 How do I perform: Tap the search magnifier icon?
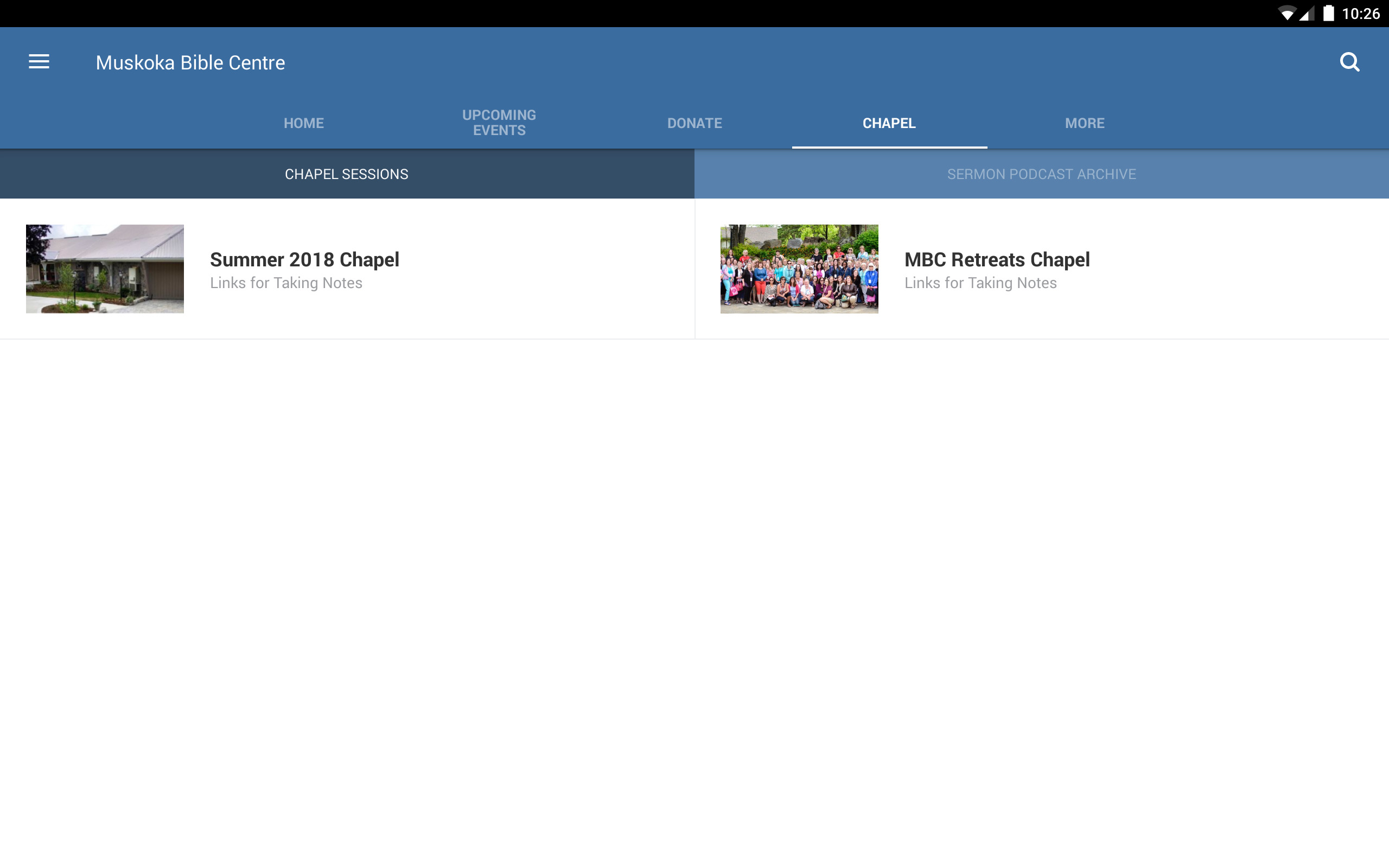[x=1349, y=62]
